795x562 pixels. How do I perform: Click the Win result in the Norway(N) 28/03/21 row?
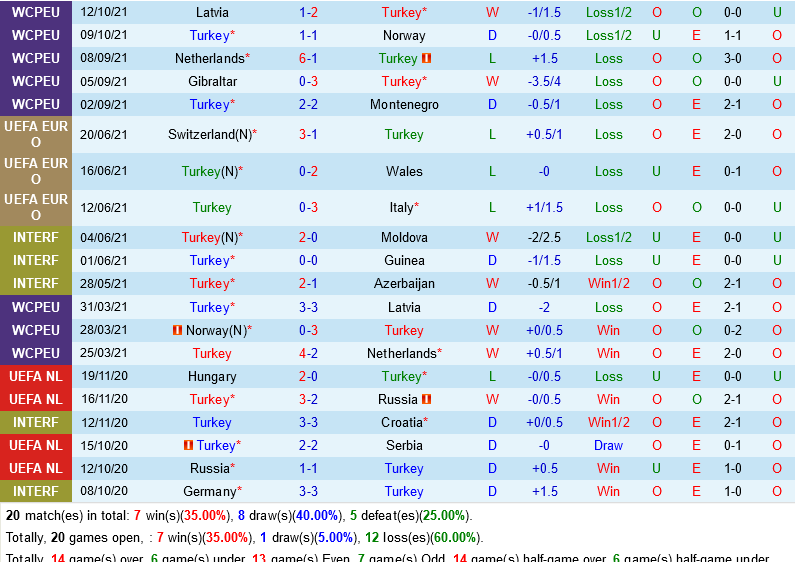(x=608, y=330)
